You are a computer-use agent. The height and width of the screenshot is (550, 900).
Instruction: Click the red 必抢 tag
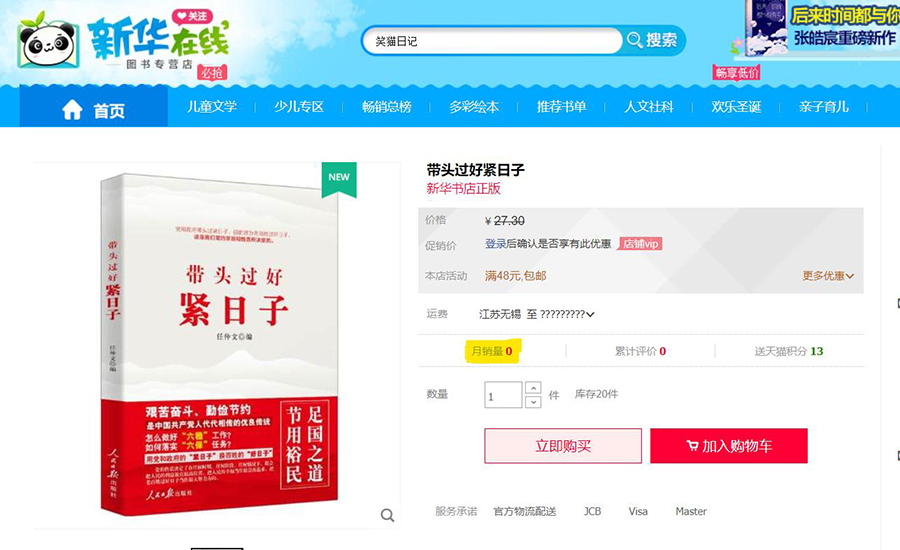[212, 72]
